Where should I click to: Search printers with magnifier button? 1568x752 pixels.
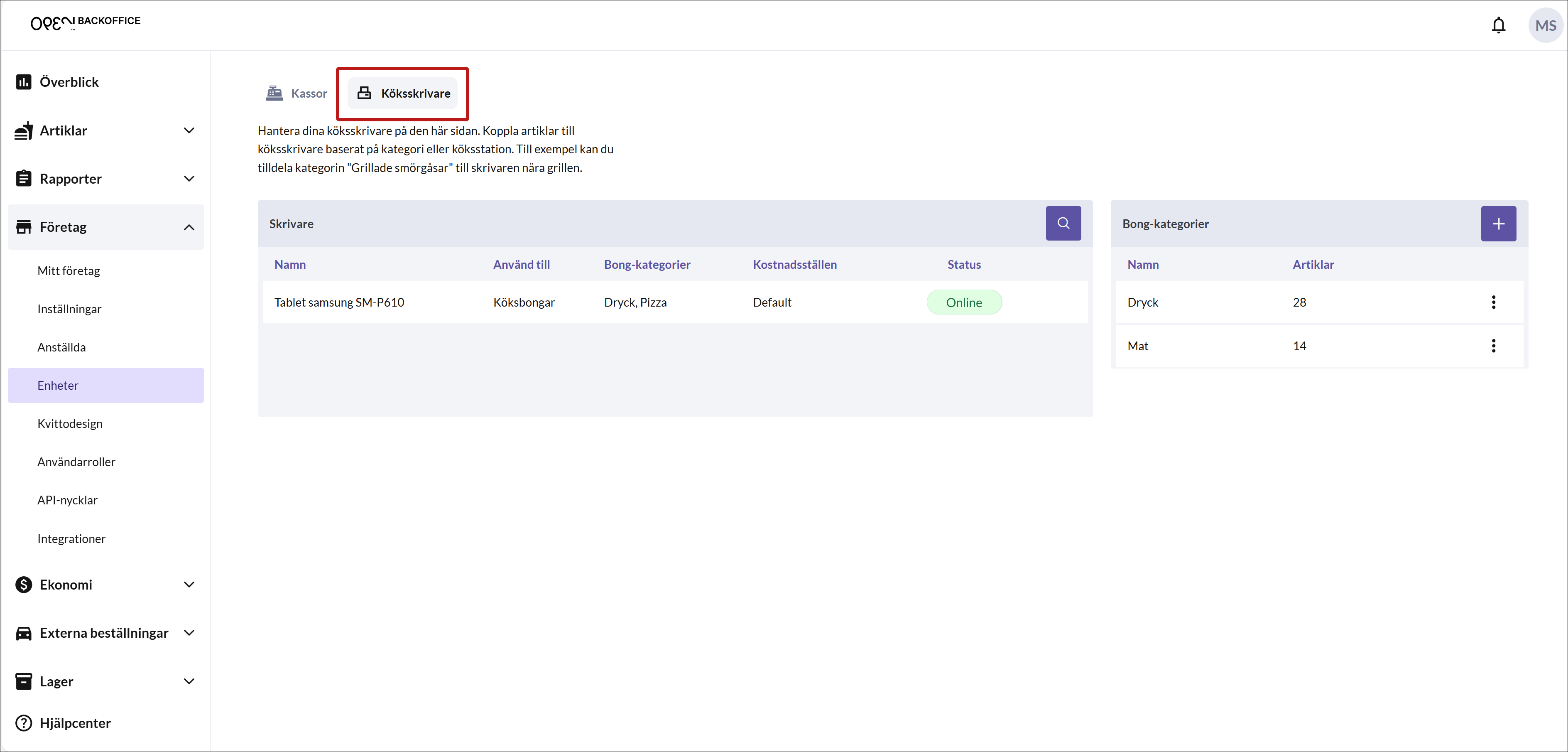1063,224
